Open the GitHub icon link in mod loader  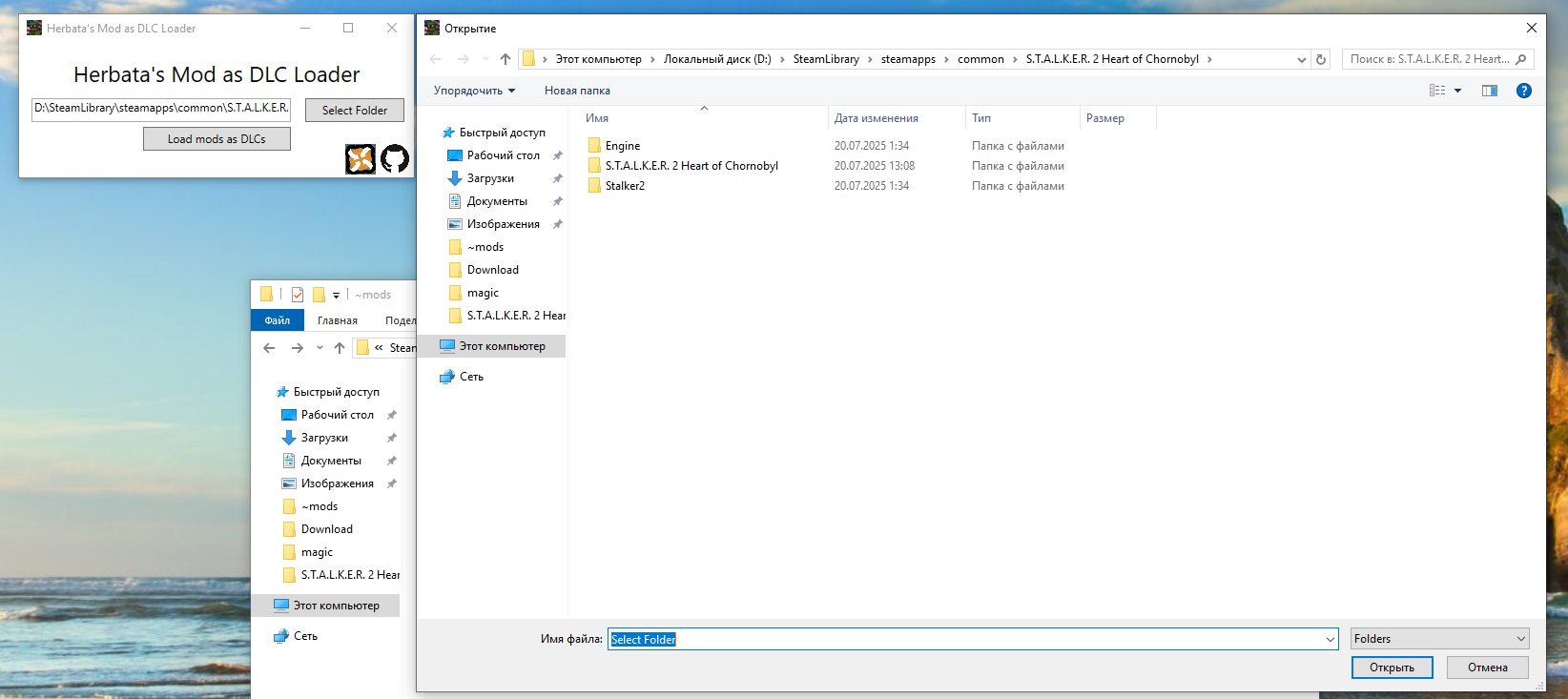click(x=395, y=158)
